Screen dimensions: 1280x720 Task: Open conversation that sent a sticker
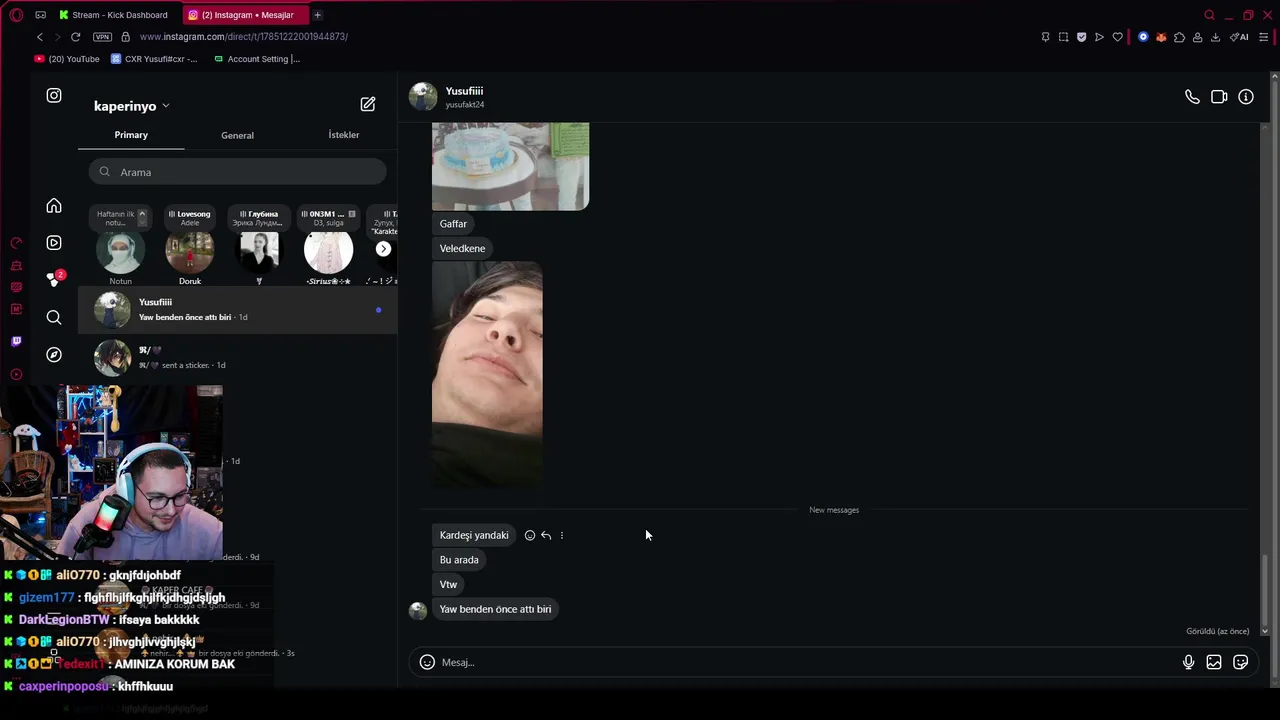(237, 358)
